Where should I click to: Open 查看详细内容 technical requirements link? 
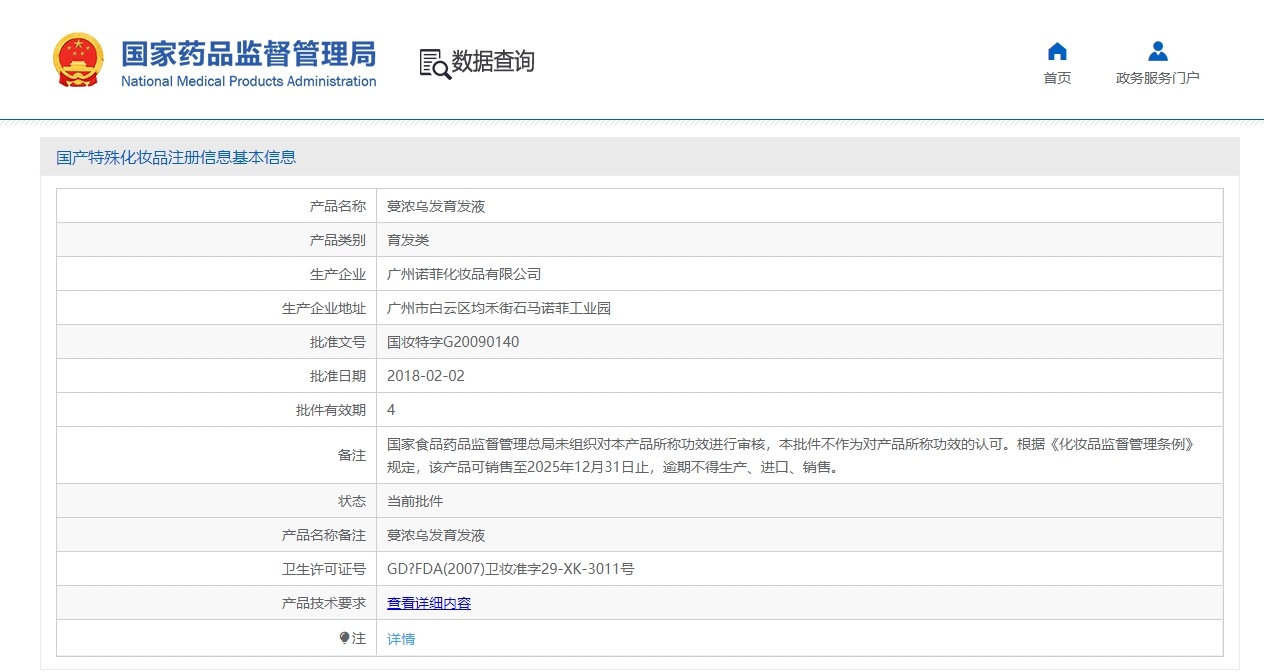coord(429,603)
